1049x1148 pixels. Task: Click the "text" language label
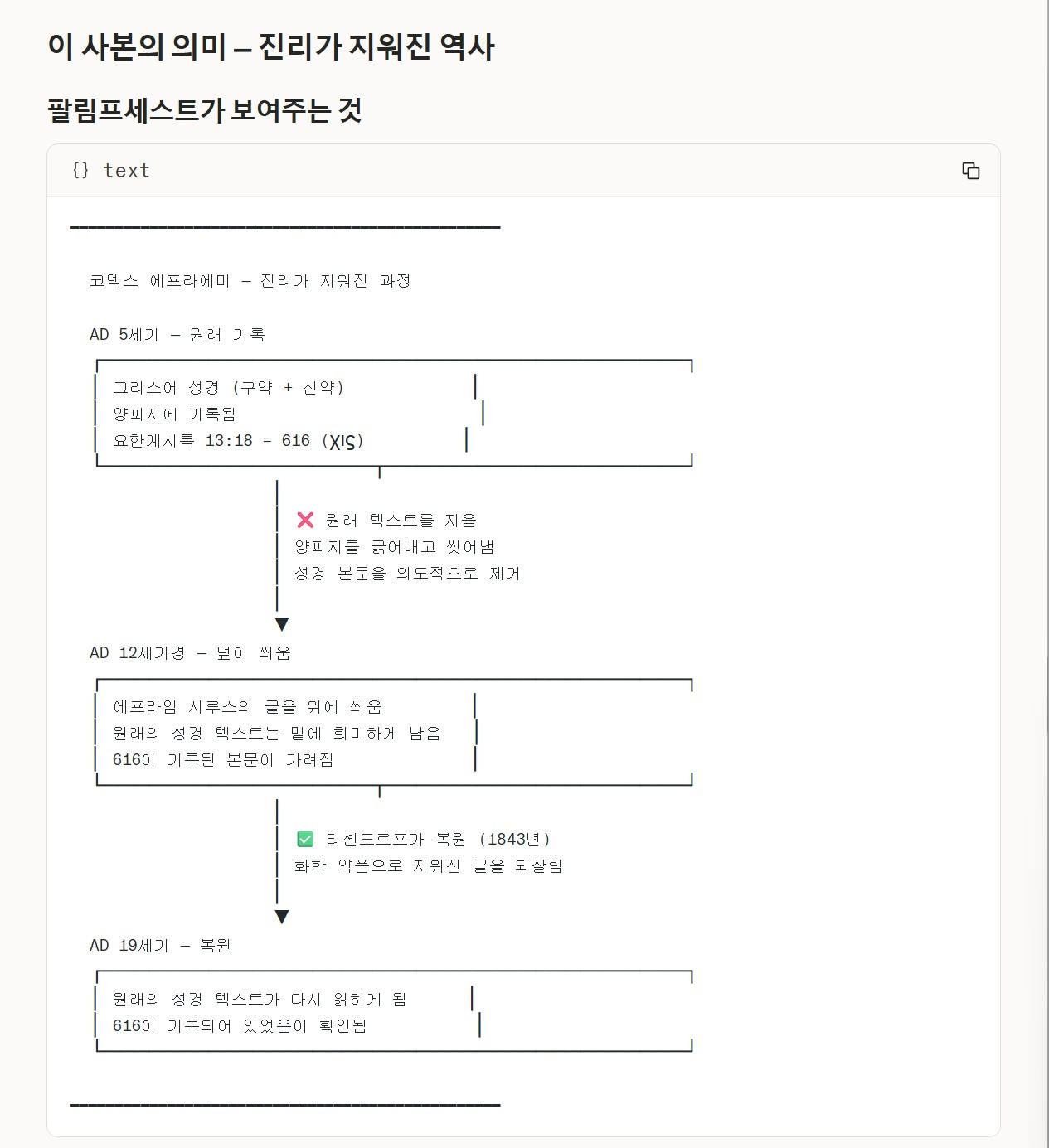coord(126,171)
